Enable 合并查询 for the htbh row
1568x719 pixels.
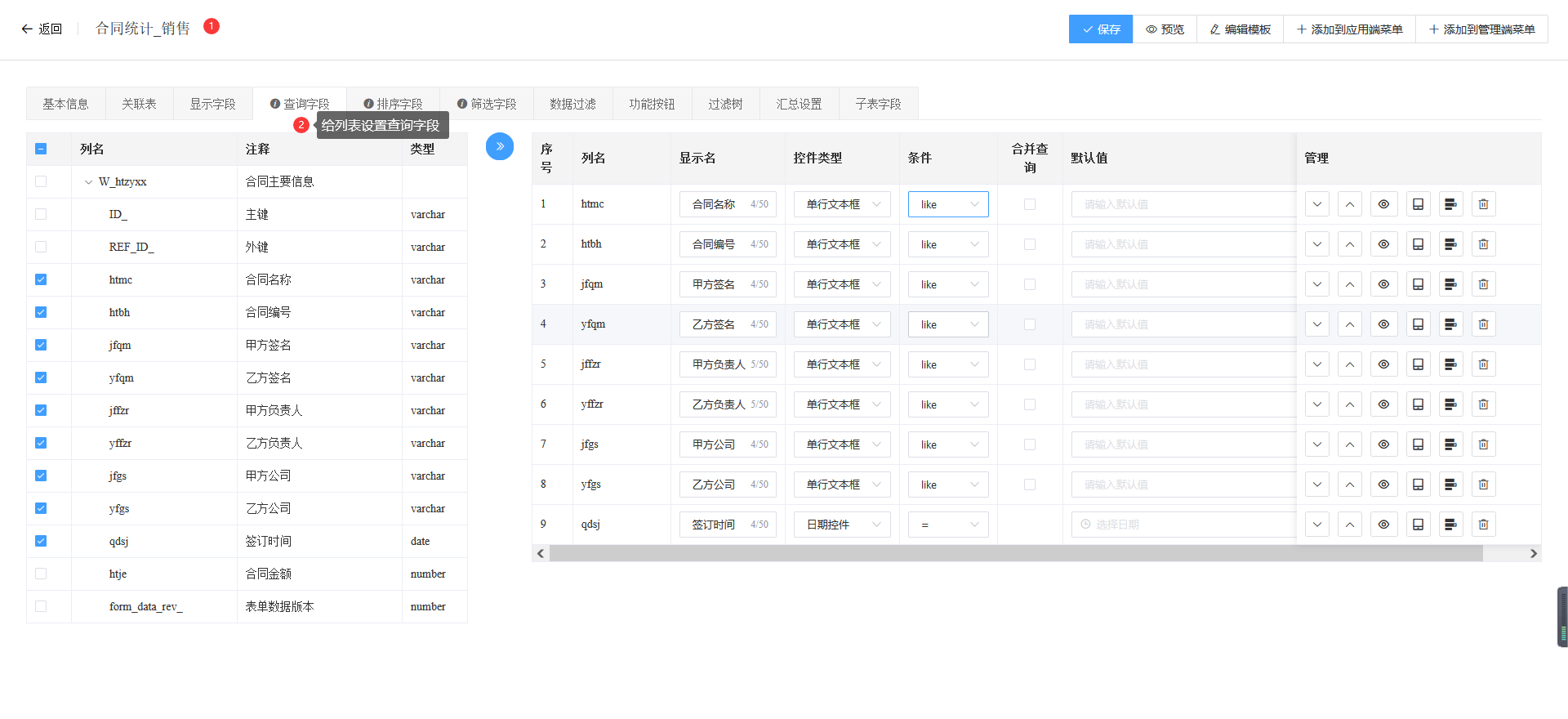1030,244
